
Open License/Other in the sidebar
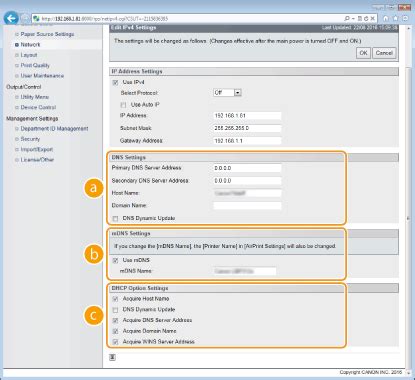pyautogui.click(x=37, y=160)
